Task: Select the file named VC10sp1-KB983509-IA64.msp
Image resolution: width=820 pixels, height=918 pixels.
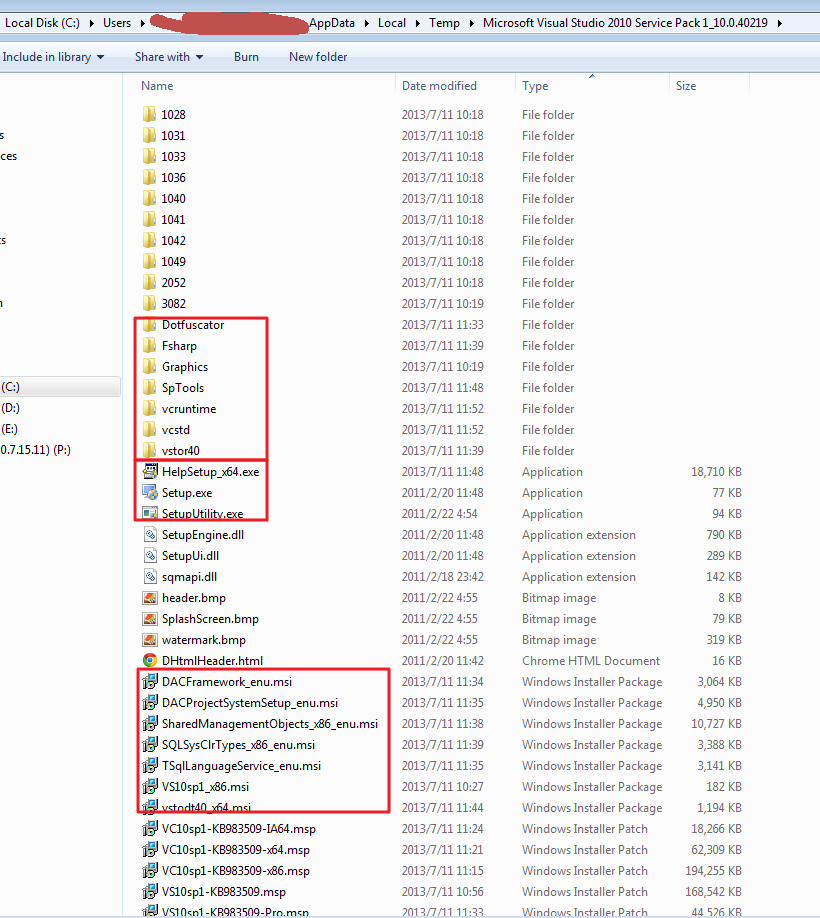Action: (239, 829)
